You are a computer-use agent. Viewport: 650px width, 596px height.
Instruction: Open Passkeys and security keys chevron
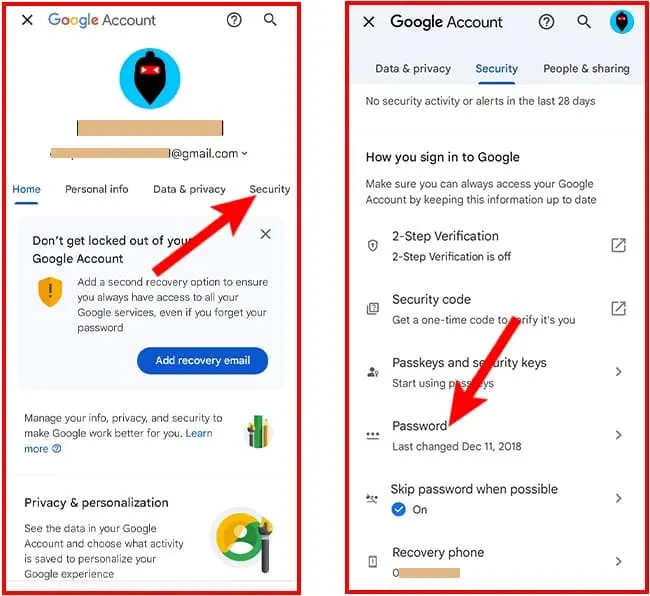coord(618,372)
